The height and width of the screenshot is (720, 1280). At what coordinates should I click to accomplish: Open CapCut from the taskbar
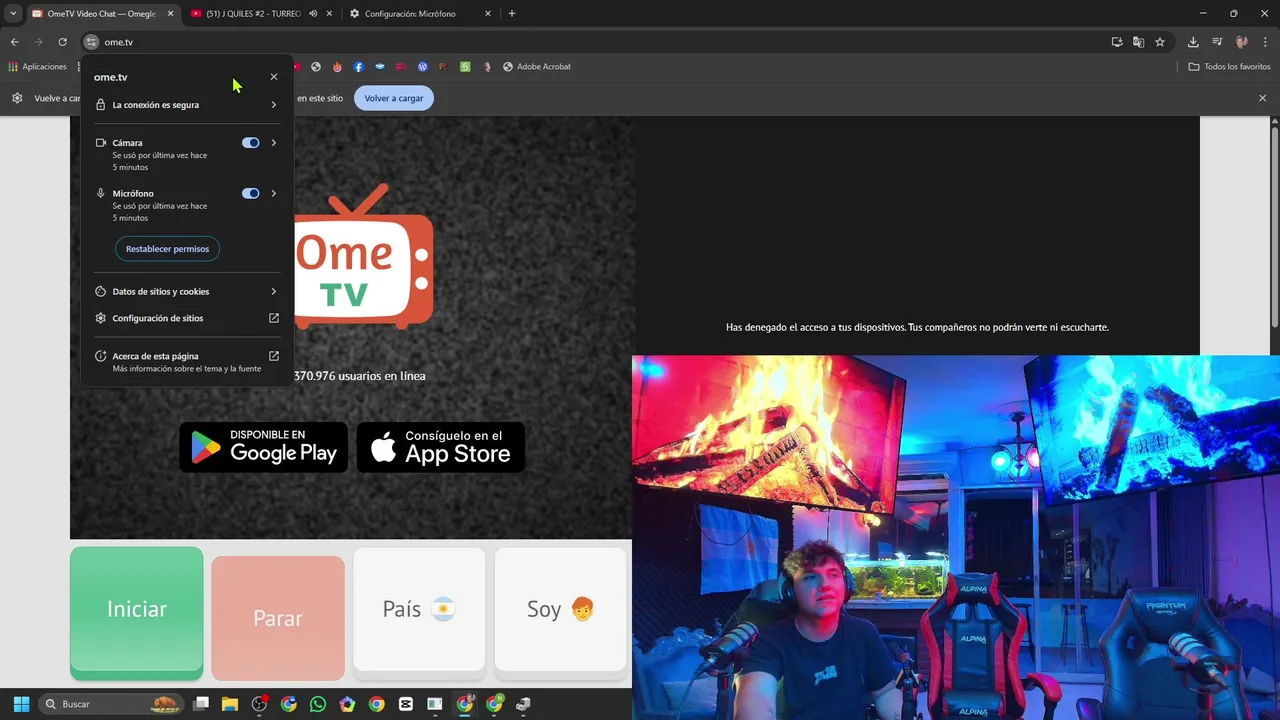point(405,704)
